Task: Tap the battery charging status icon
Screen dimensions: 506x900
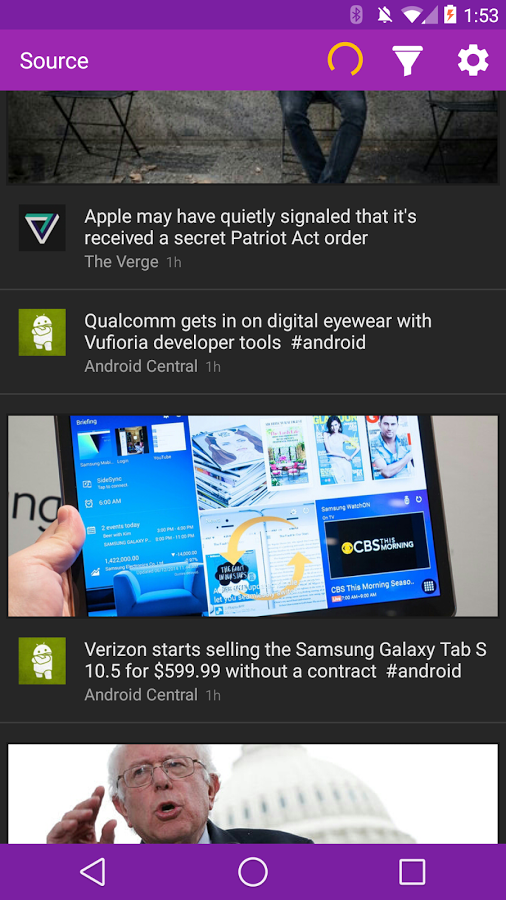Action: [451, 15]
